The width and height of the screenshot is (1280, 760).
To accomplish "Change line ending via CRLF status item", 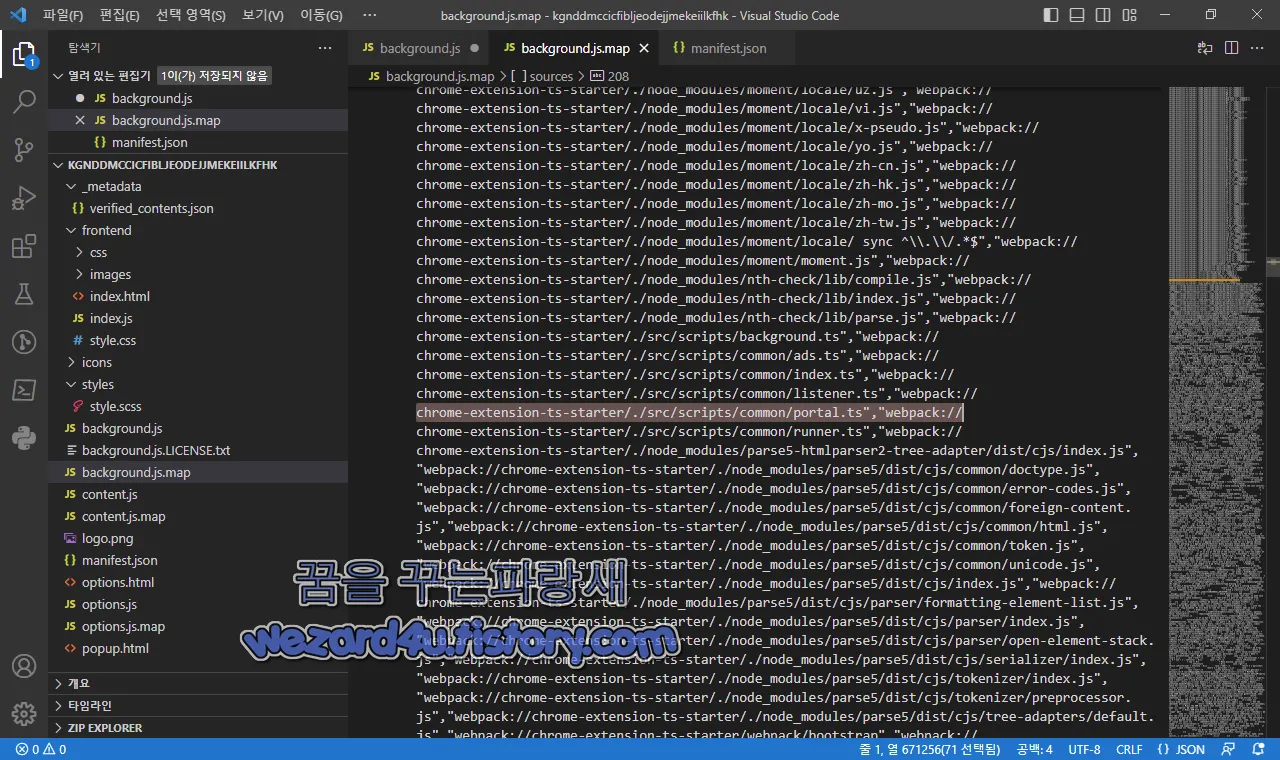I will [x=1129, y=749].
